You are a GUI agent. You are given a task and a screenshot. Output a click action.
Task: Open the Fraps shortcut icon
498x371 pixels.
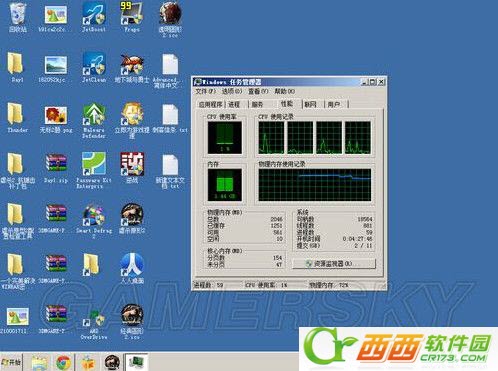pos(132,17)
